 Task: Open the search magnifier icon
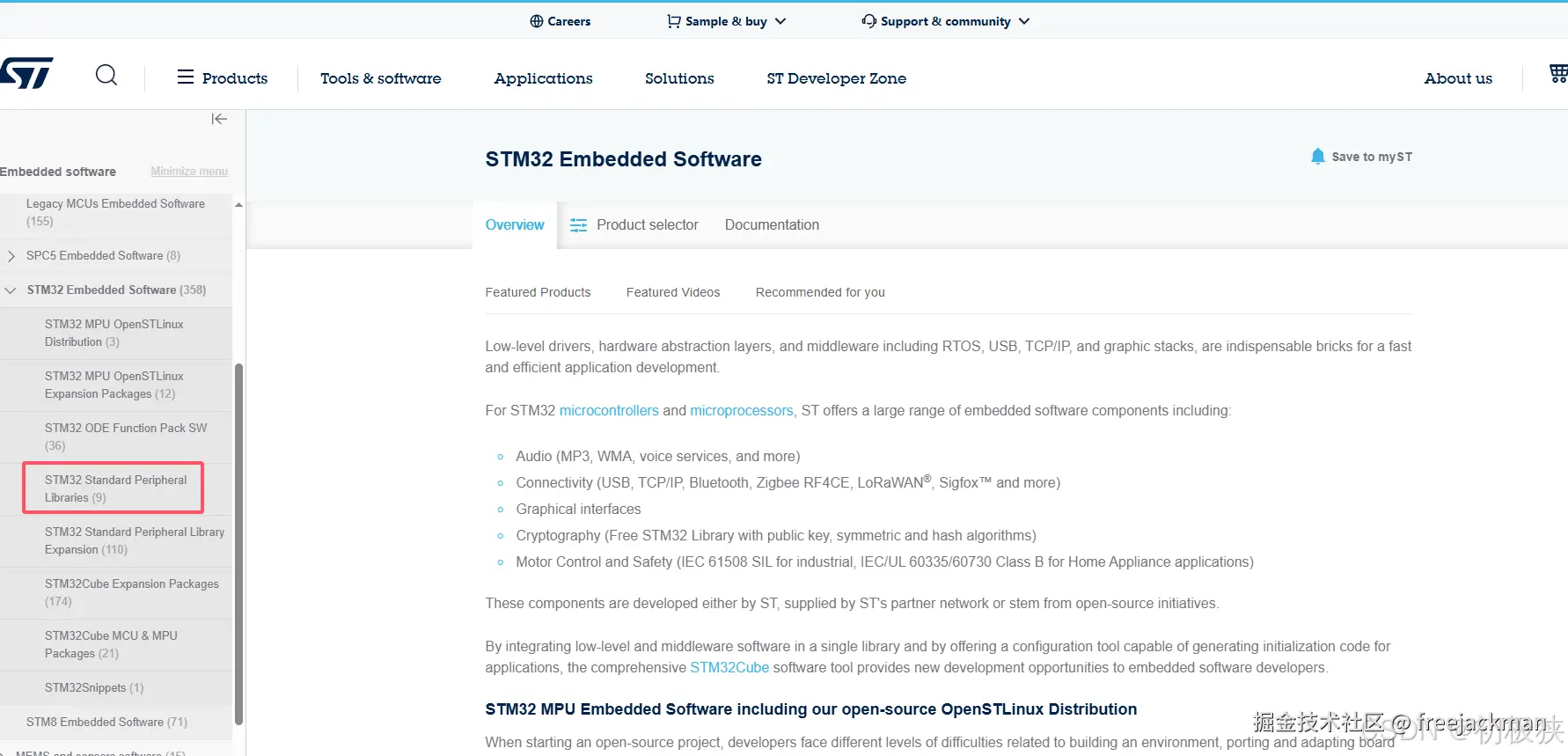pos(106,76)
